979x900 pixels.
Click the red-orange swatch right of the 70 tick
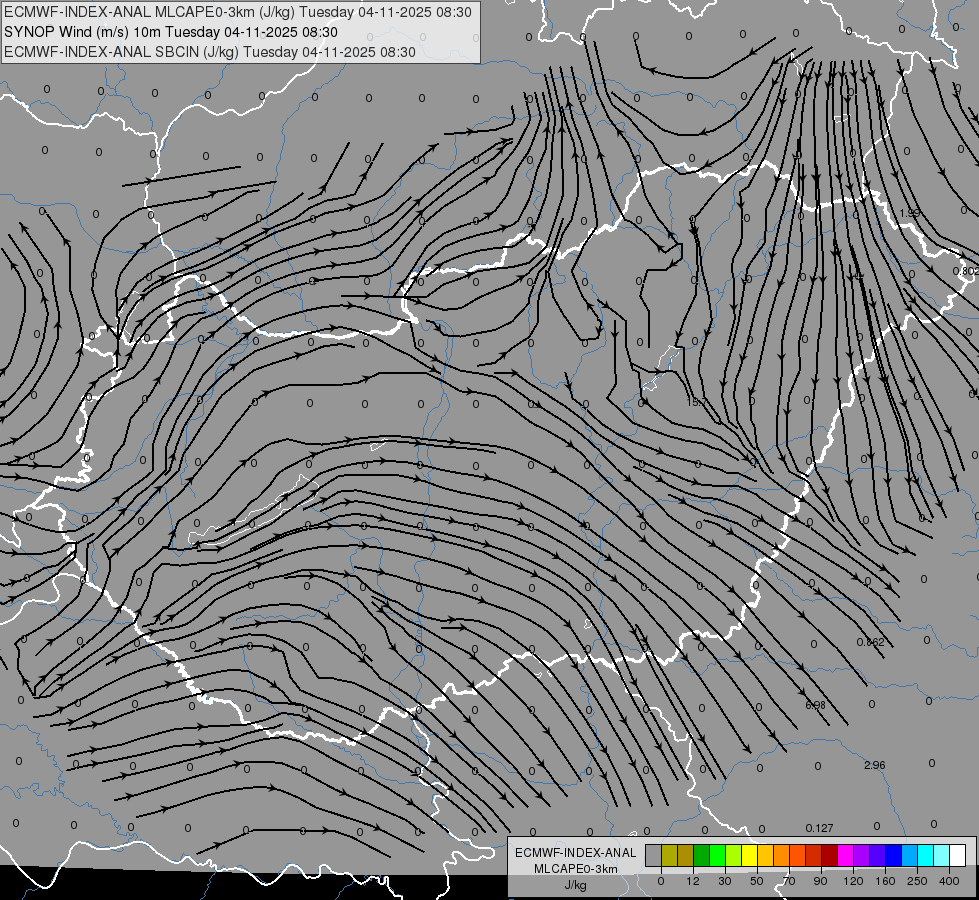pyautogui.click(x=798, y=855)
